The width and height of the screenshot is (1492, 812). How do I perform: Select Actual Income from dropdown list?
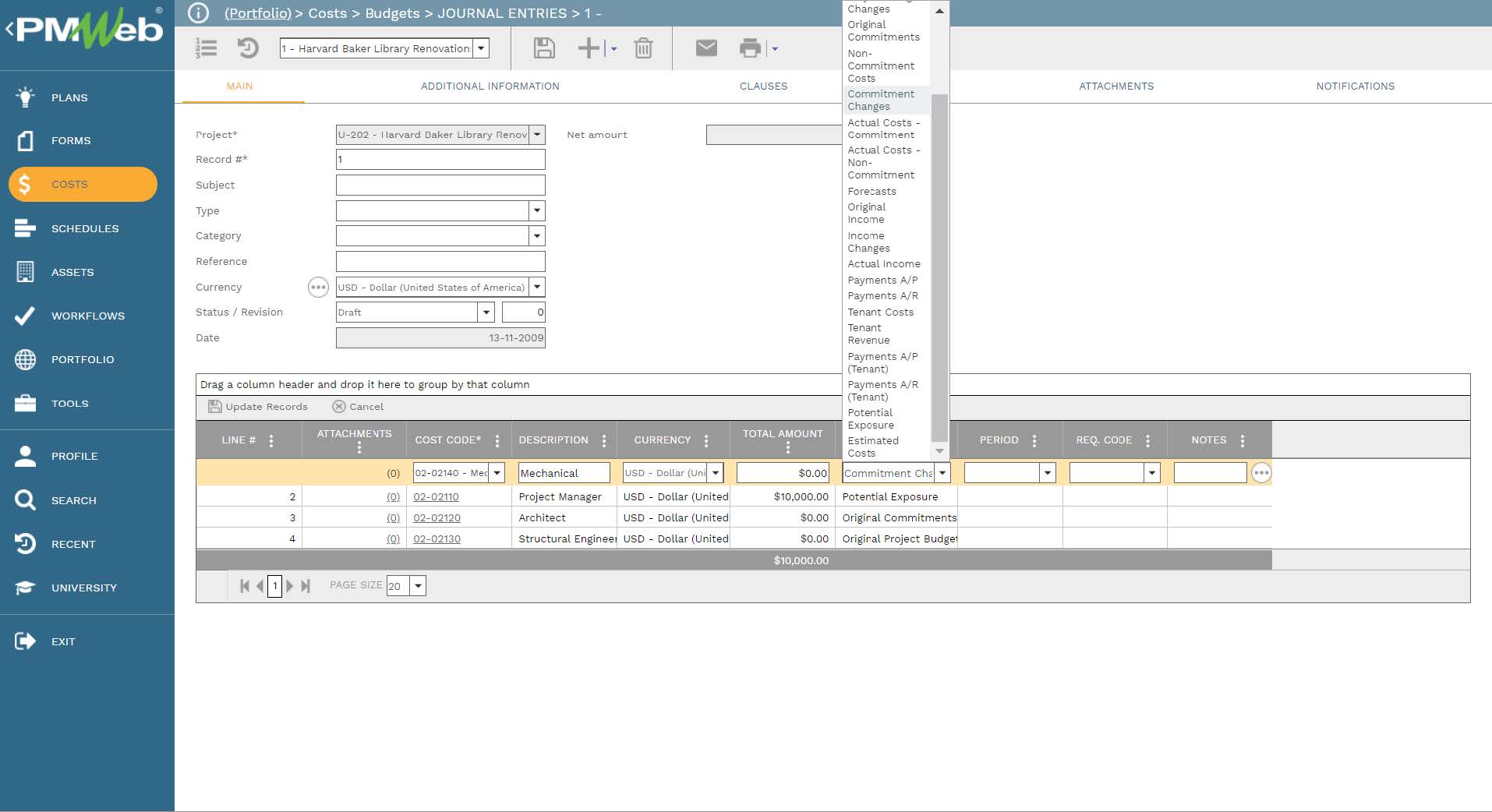pos(884,264)
